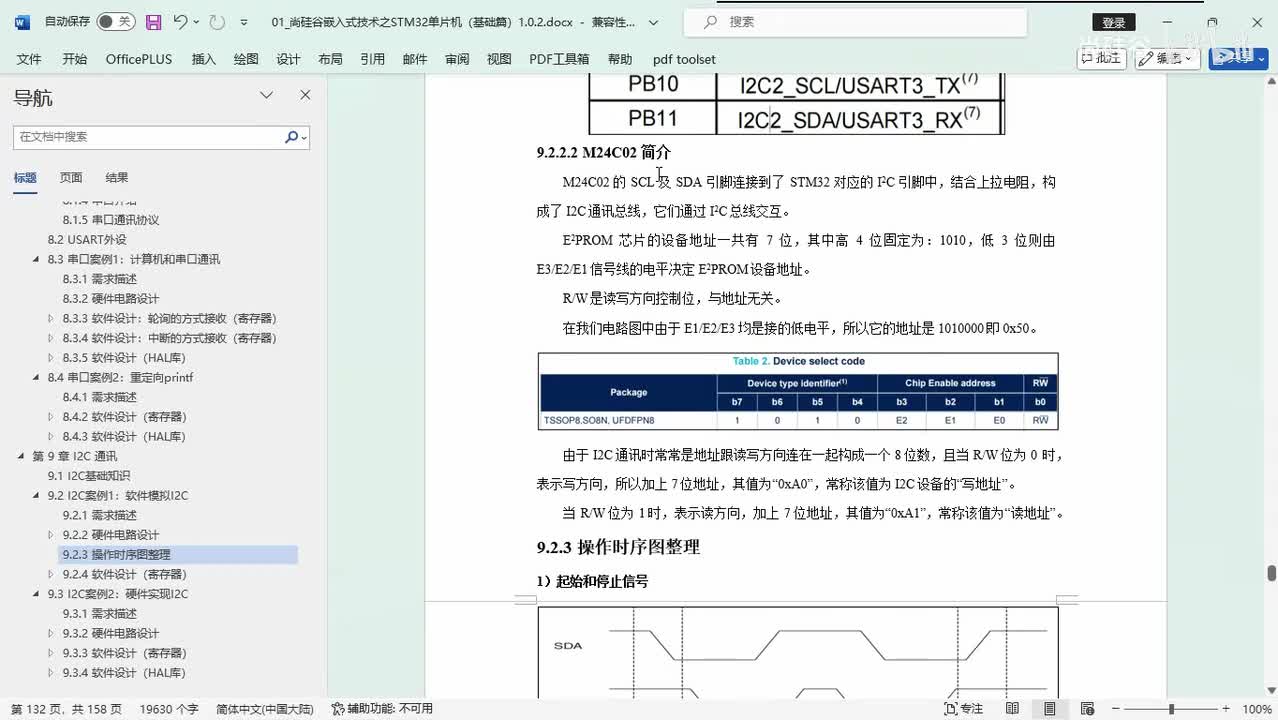1278x720 pixels.
Task: Click the search box in title bar
Action: [855, 22]
